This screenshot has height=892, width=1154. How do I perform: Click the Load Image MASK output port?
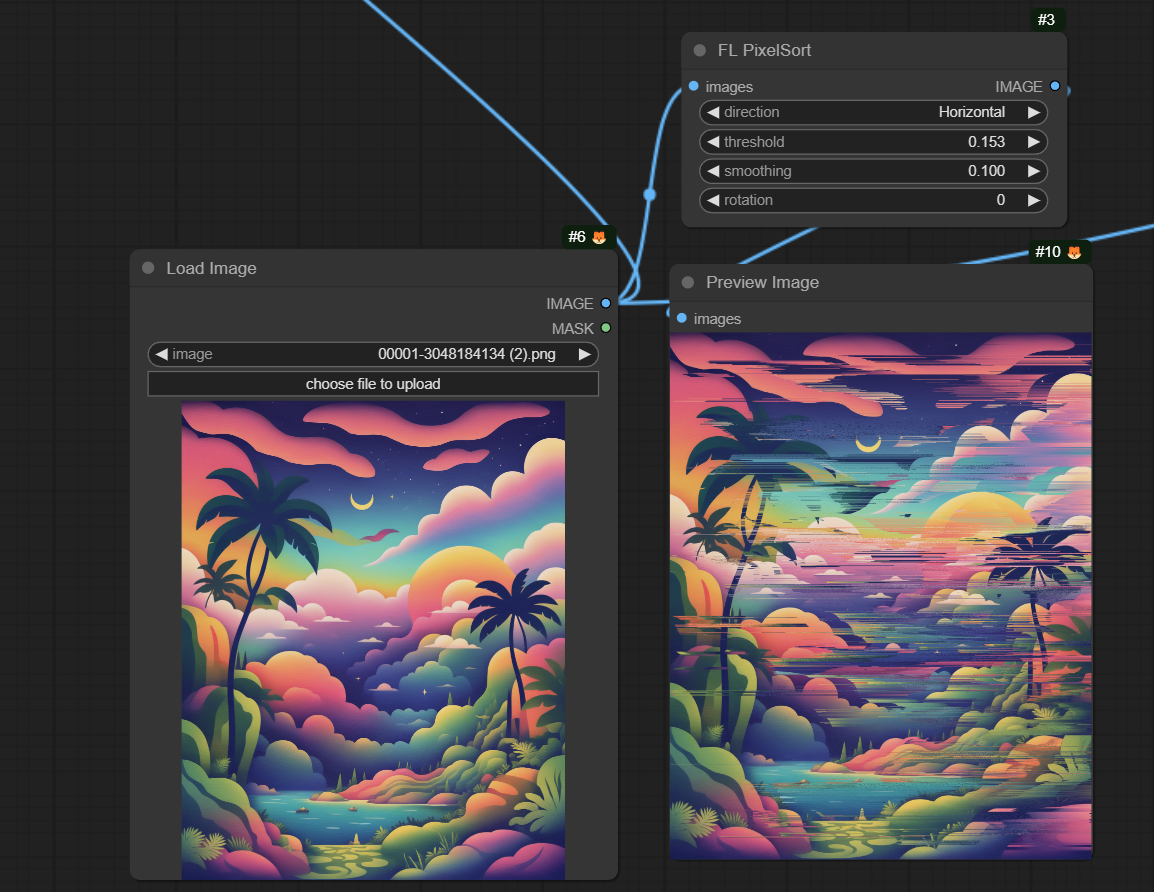point(605,328)
